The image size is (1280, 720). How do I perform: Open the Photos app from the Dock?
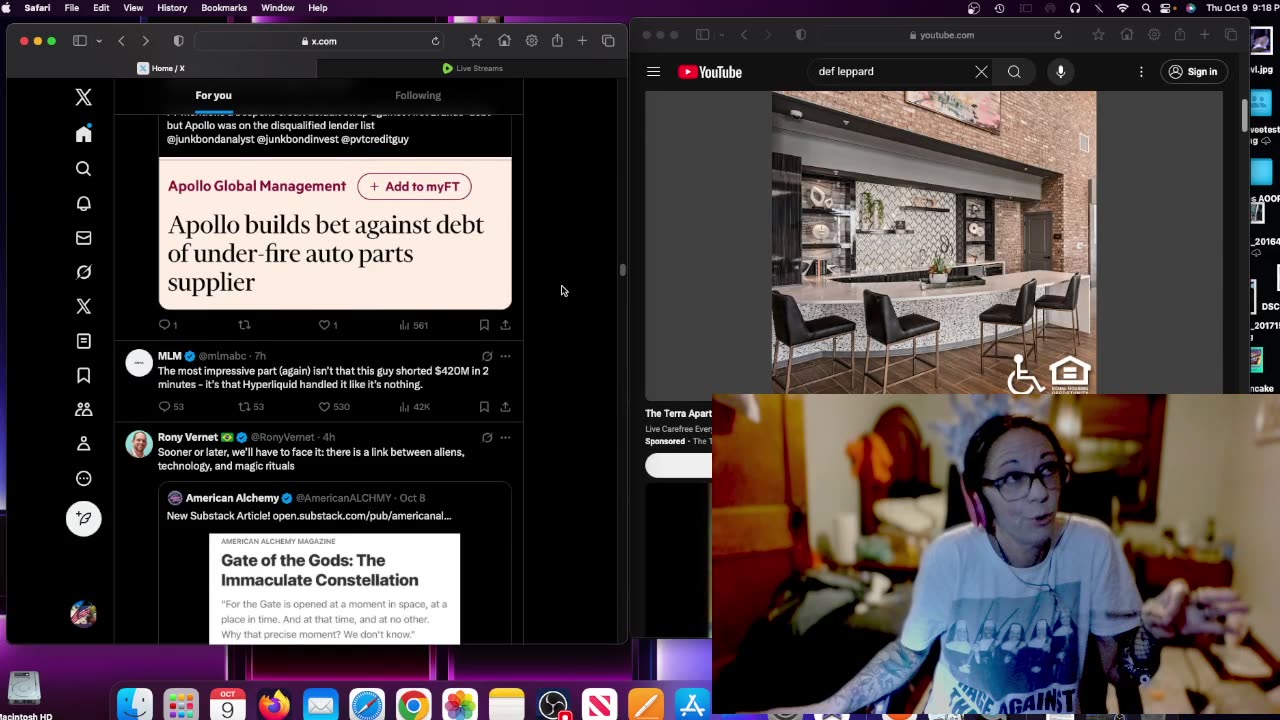460,705
